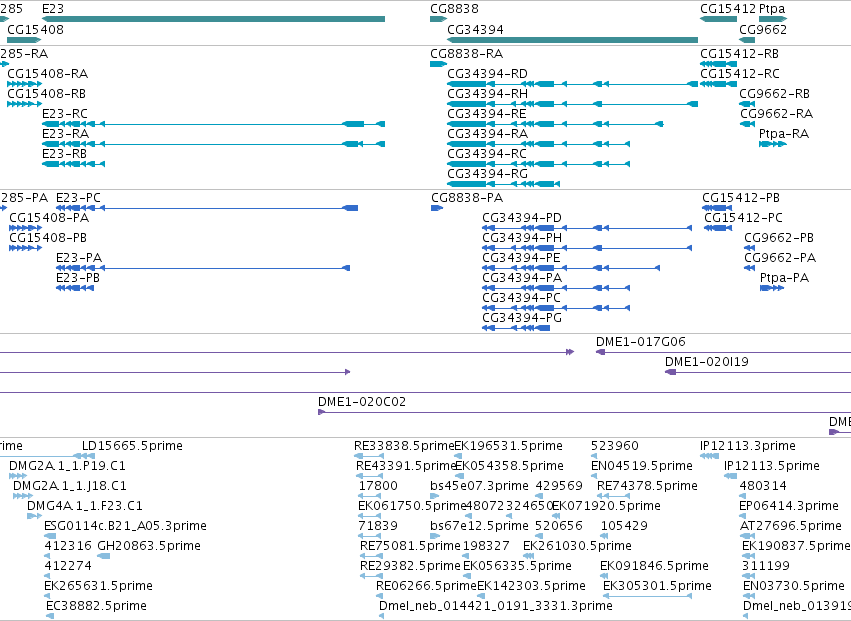Select transcript CG15412-RC
The image size is (851, 621).
pos(719,84)
